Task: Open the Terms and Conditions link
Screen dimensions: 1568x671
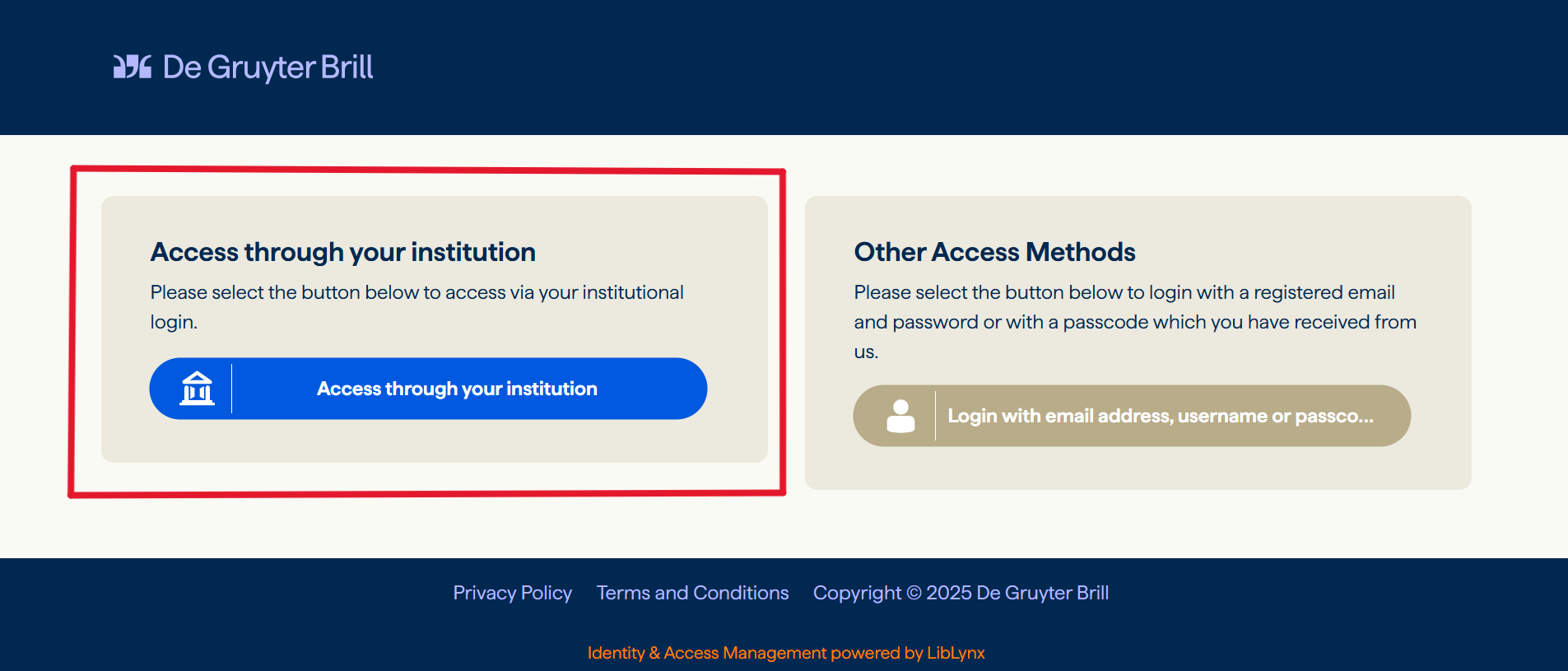Action: point(692,593)
